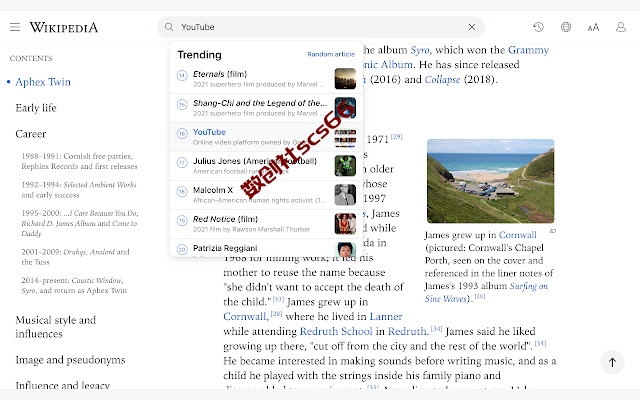Click the rank 18 circle icon
640x400 pixels.
(182, 191)
